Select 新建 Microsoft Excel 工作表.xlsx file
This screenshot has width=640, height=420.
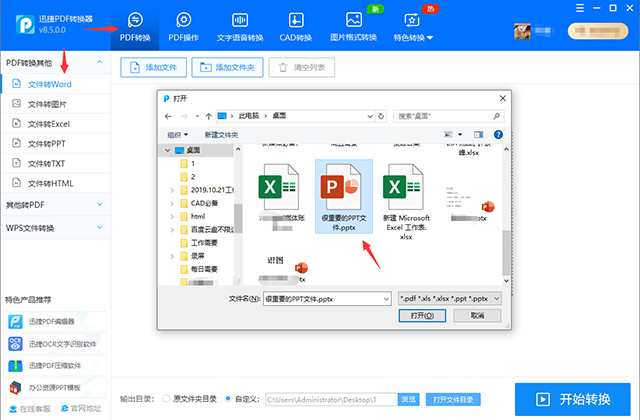[x=406, y=202]
